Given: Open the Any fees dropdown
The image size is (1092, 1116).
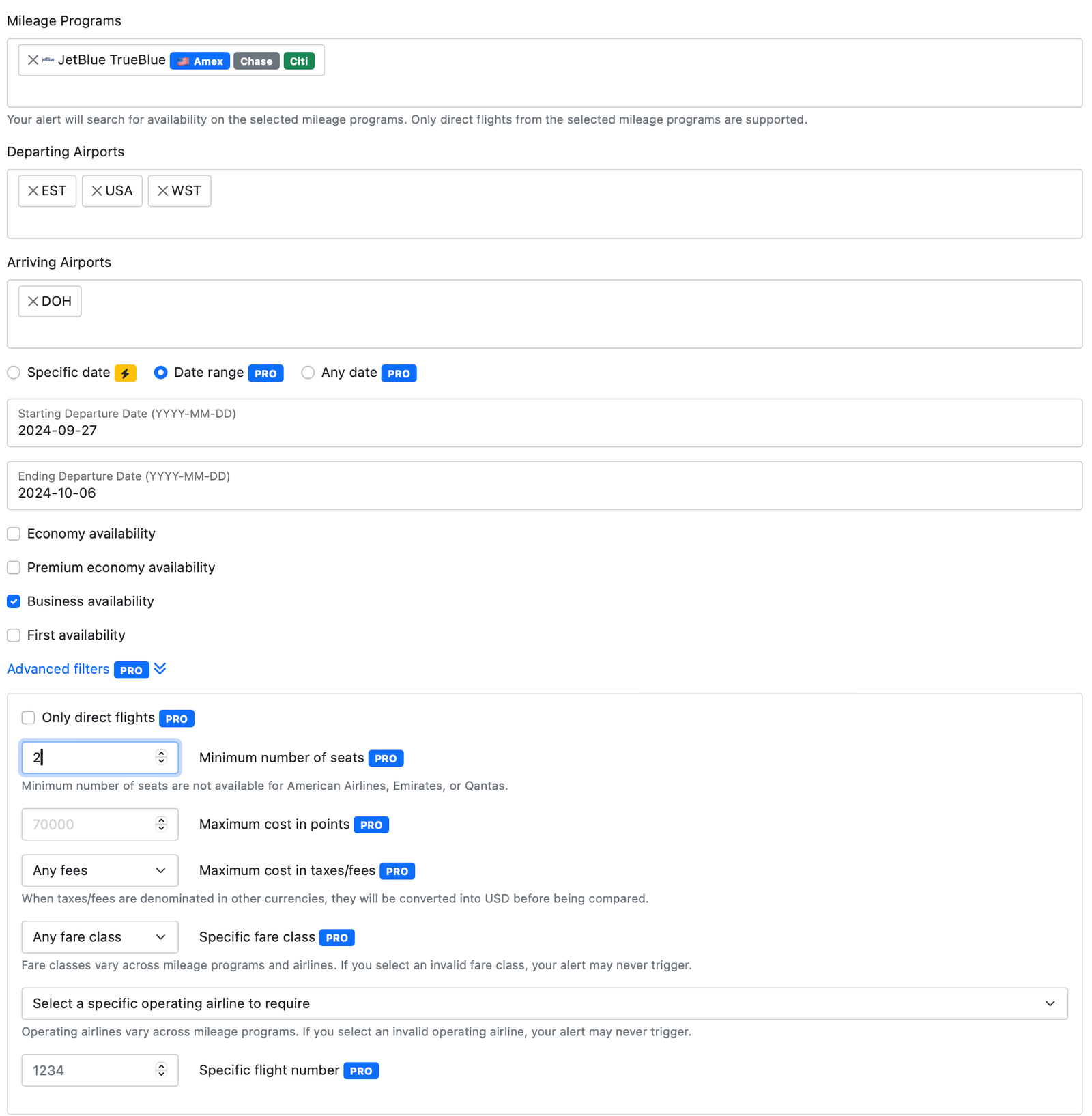Looking at the screenshot, I should 100,871.
